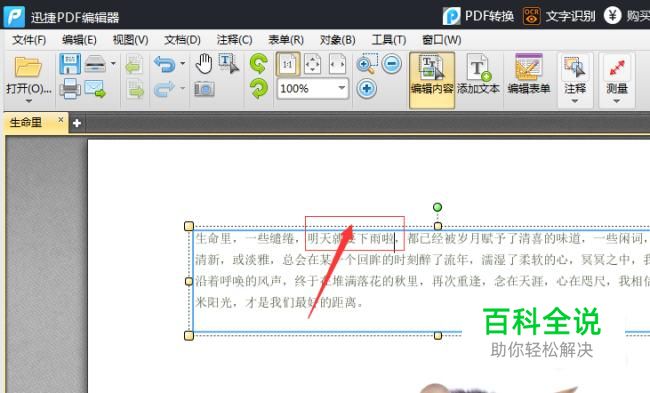Open the 窗口(W) menu

441,40
